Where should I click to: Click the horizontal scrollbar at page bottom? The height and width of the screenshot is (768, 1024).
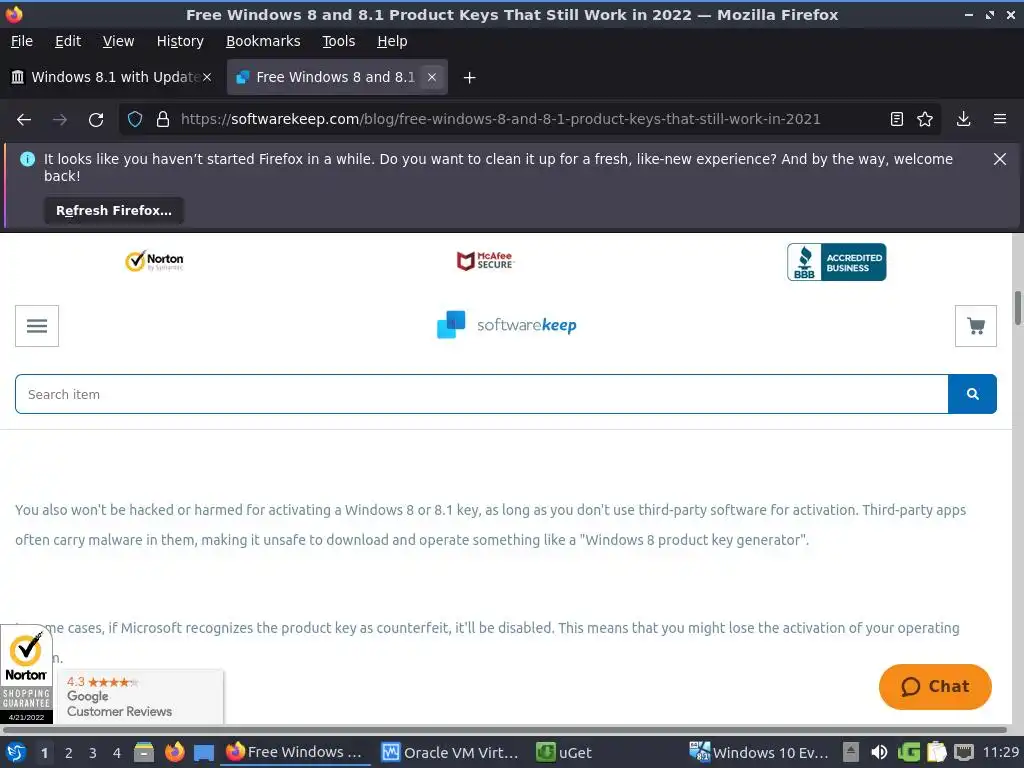point(504,729)
